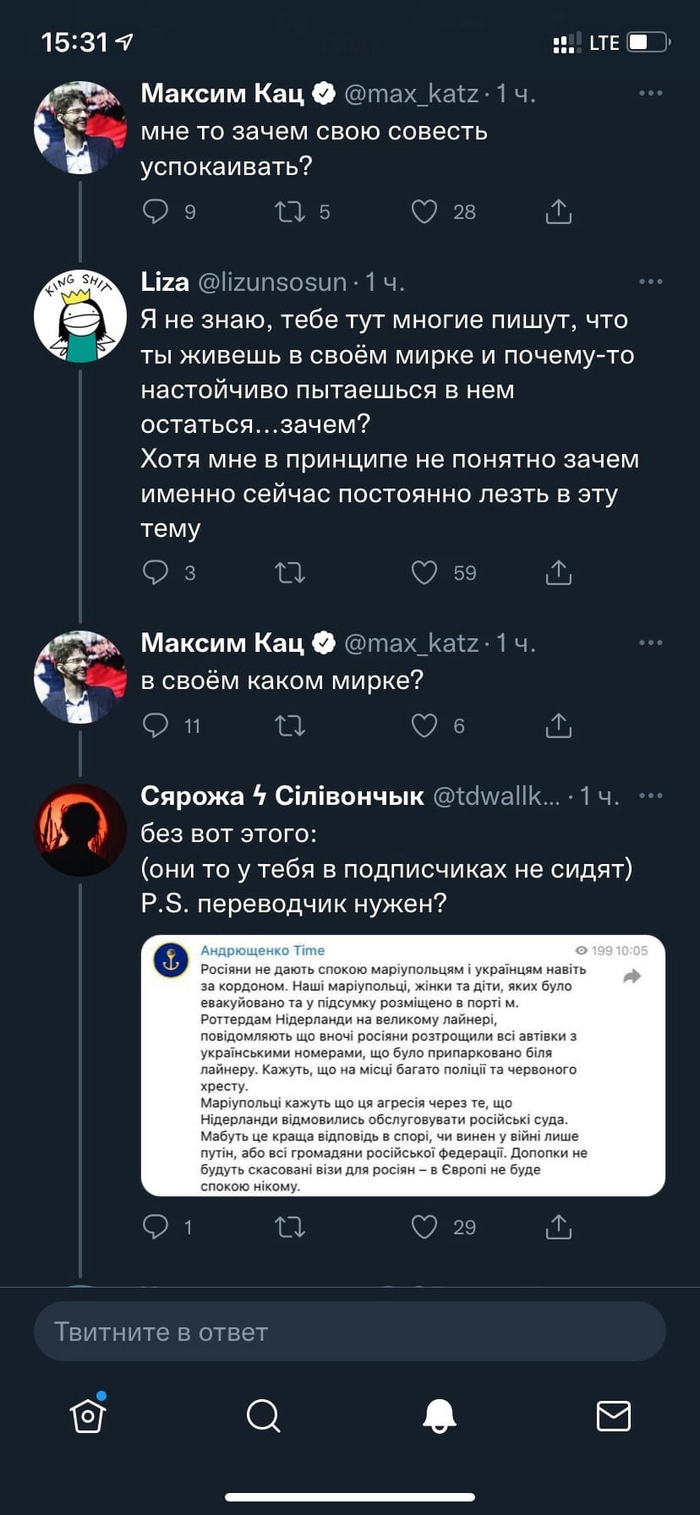
Task: Open more options on first Максим Кац tweet
Action: tap(651, 94)
